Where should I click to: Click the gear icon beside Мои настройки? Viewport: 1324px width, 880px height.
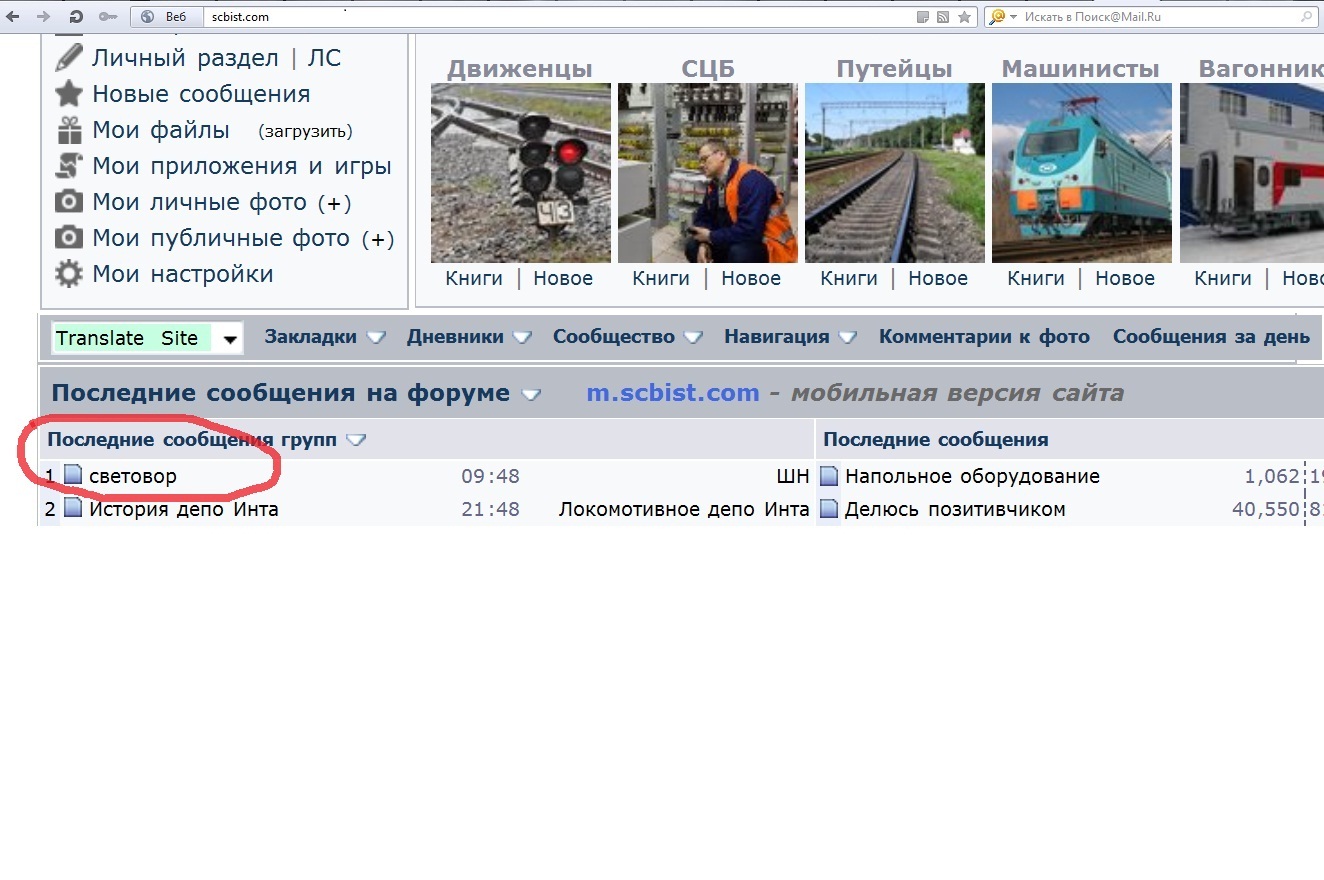point(68,274)
